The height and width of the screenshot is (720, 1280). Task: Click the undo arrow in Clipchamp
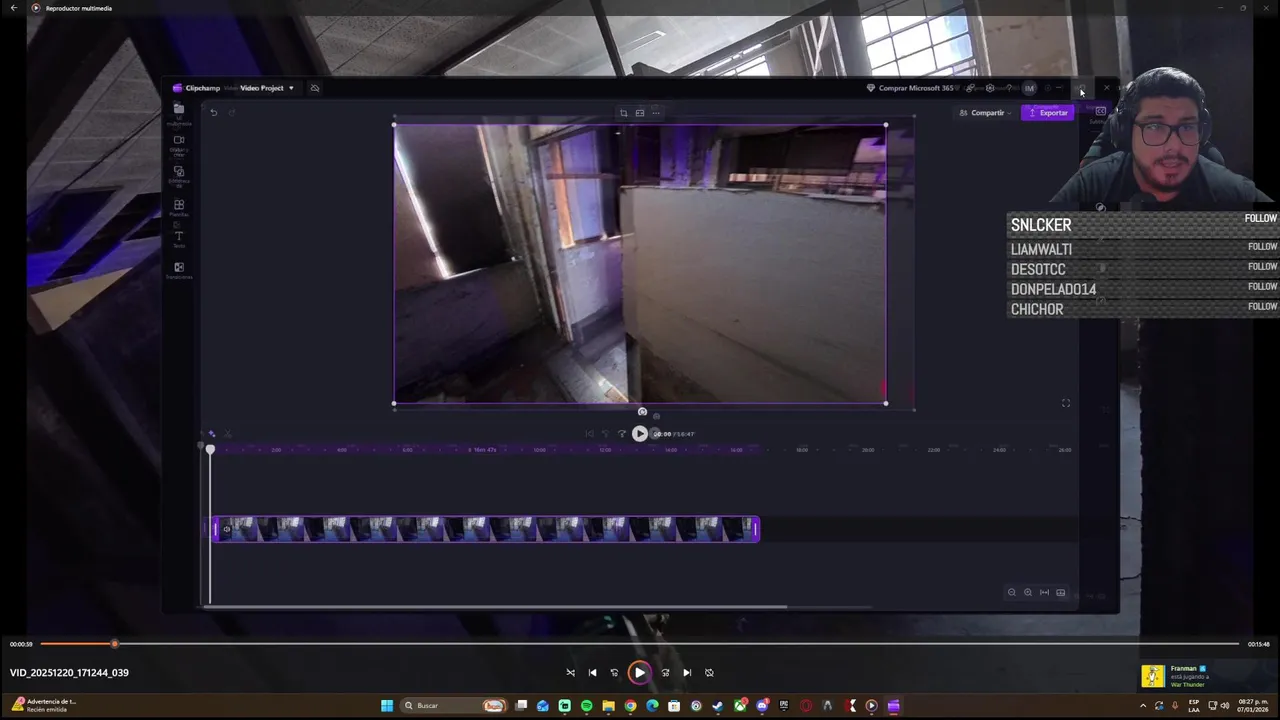213,113
